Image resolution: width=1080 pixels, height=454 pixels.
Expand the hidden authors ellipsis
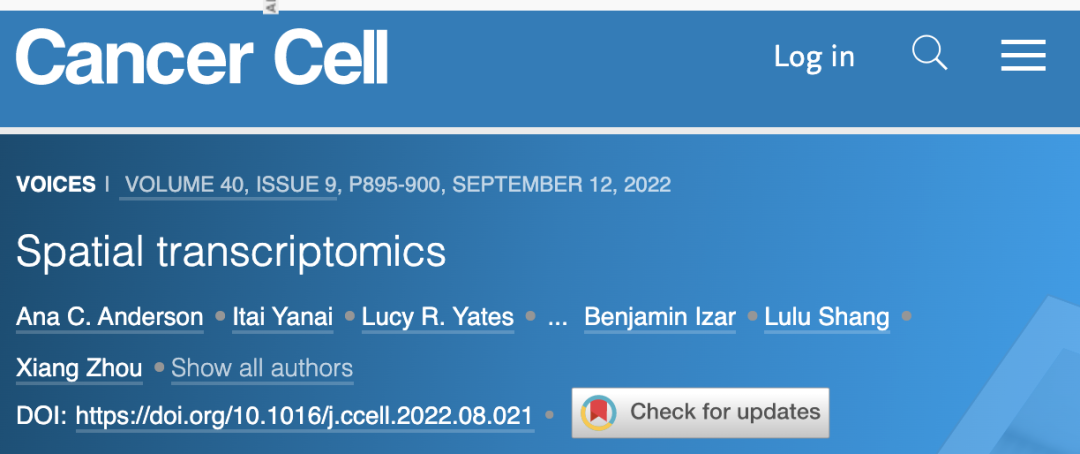pyautogui.click(x=557, y=319)
